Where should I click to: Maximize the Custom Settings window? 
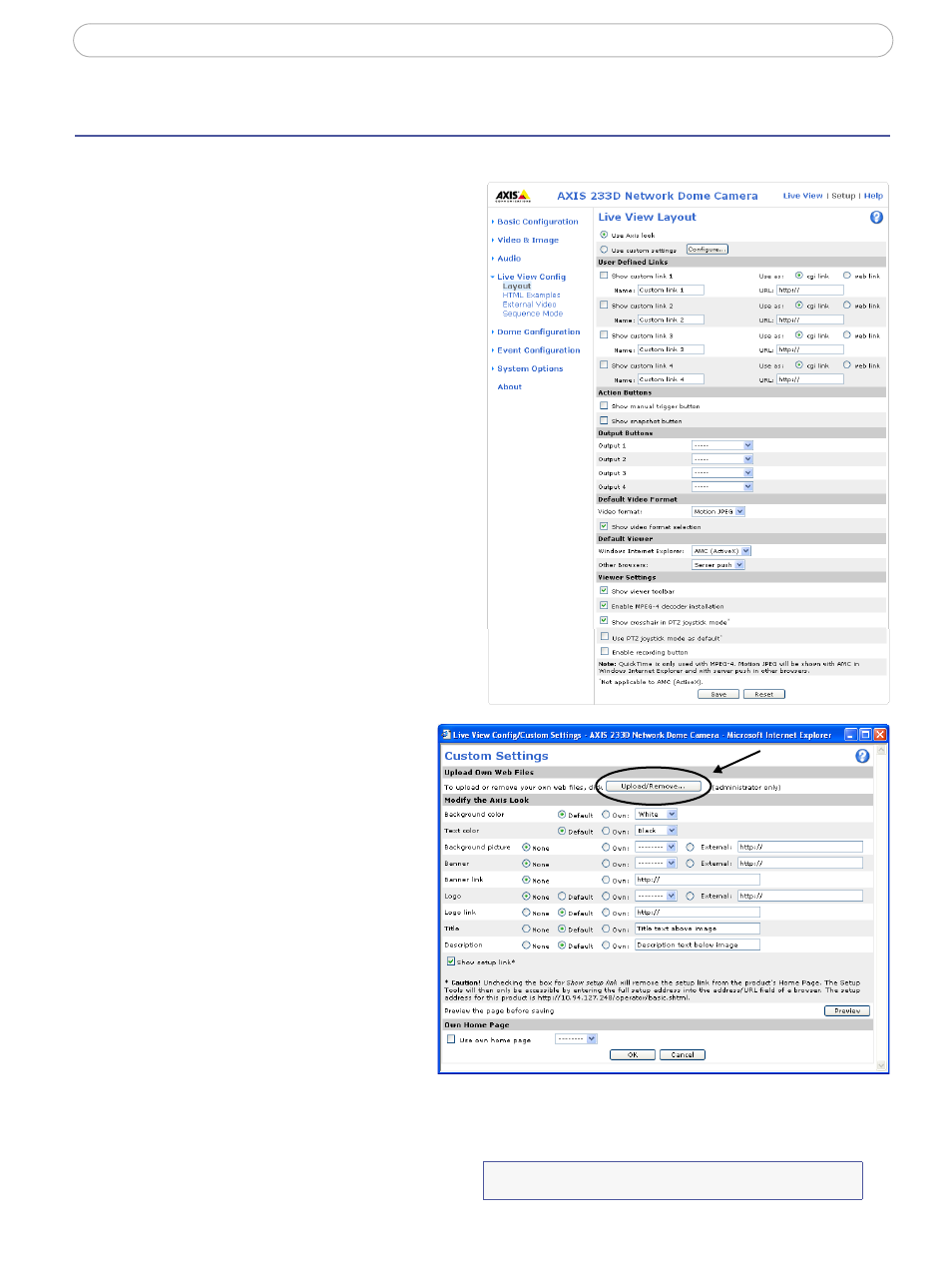point(865,735)
